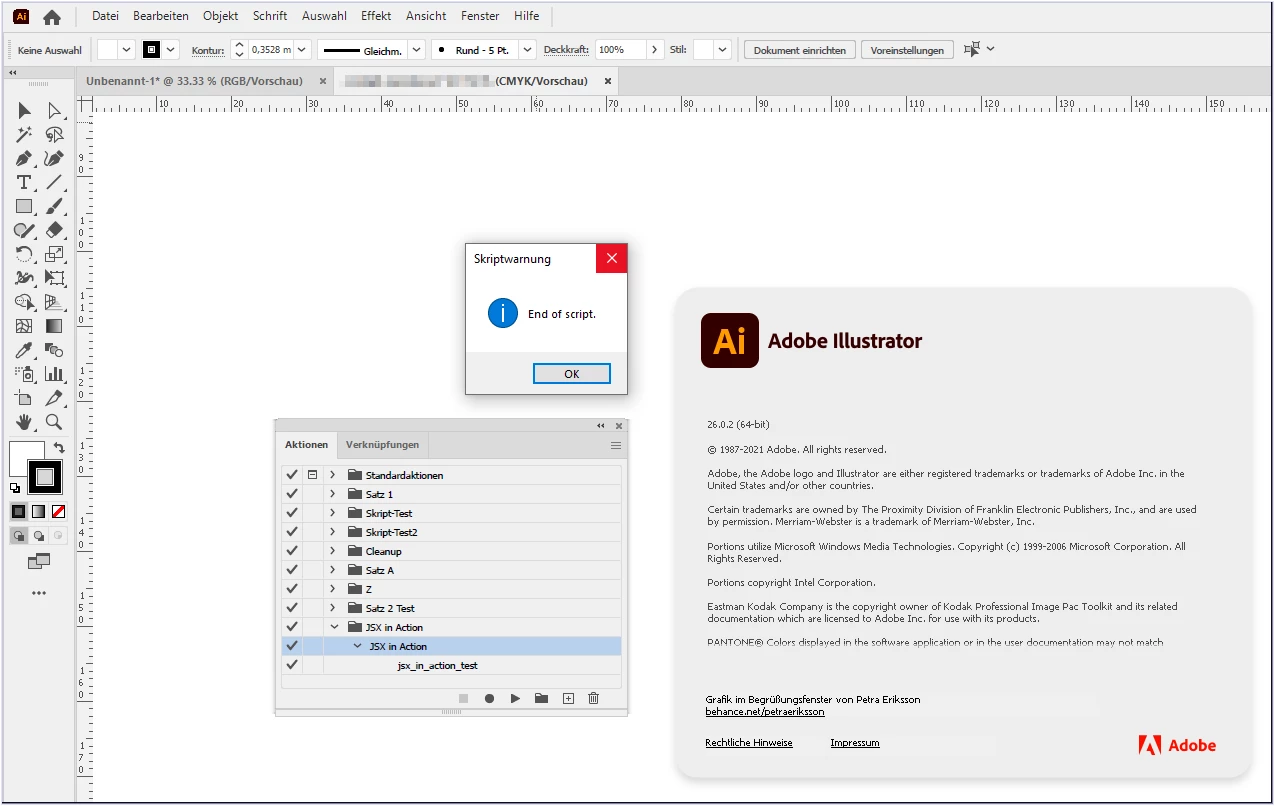Select the Paintbrush tool
The height and width of the screenshot is (806, 1275).
point(54,206)
